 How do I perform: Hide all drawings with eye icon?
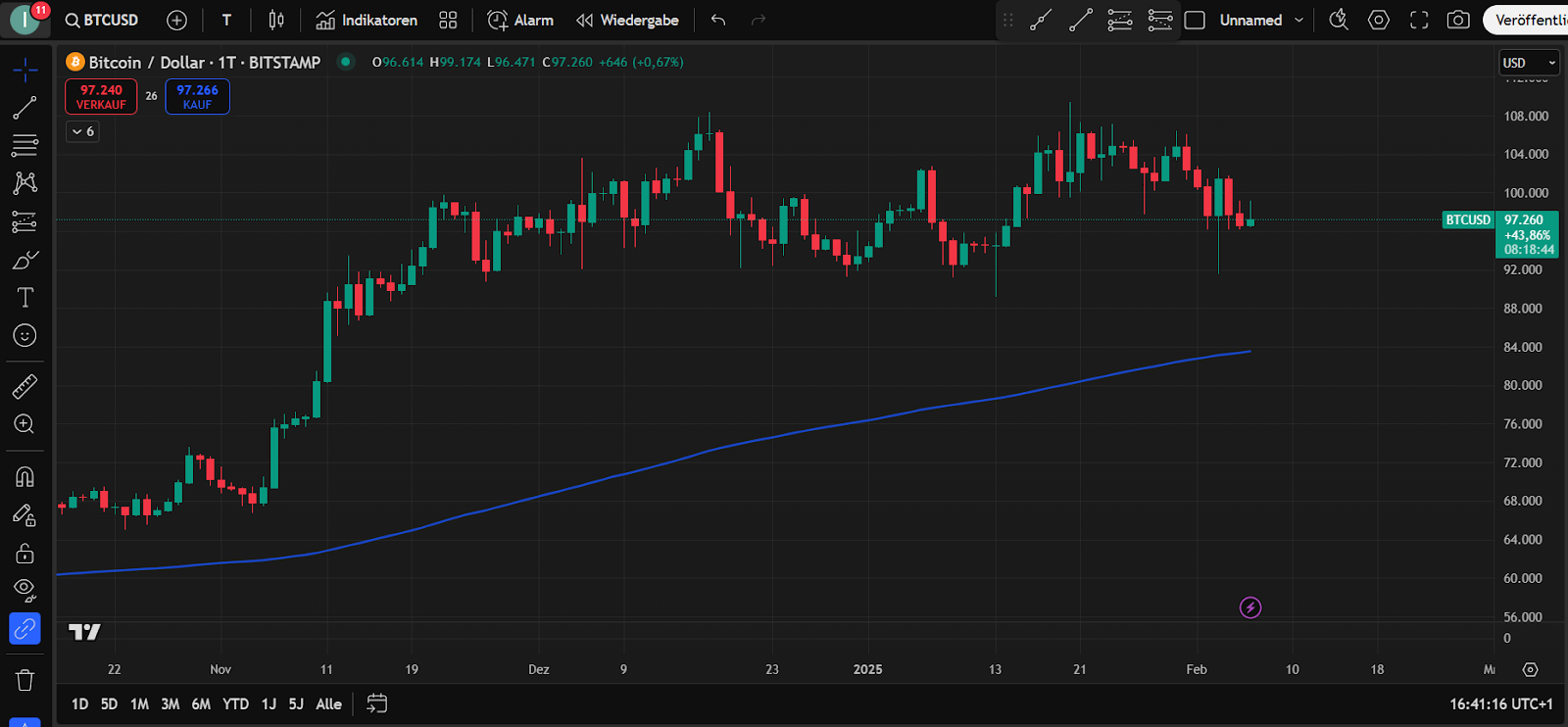(x=25, y=591)
